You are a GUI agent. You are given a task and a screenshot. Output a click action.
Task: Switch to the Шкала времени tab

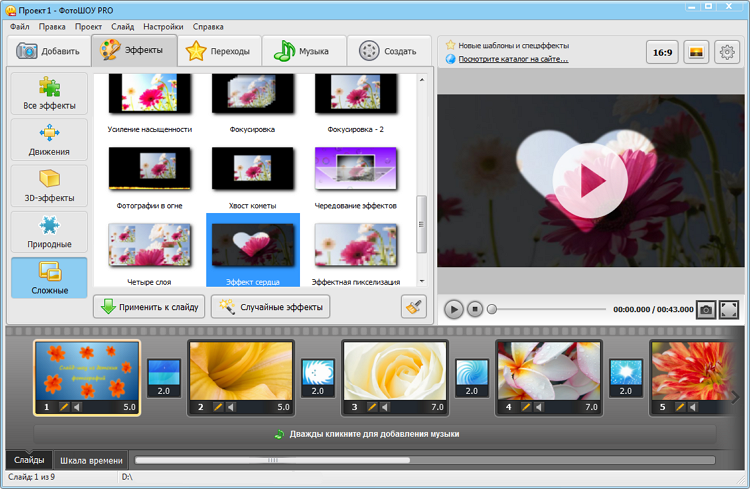[91, 460]
